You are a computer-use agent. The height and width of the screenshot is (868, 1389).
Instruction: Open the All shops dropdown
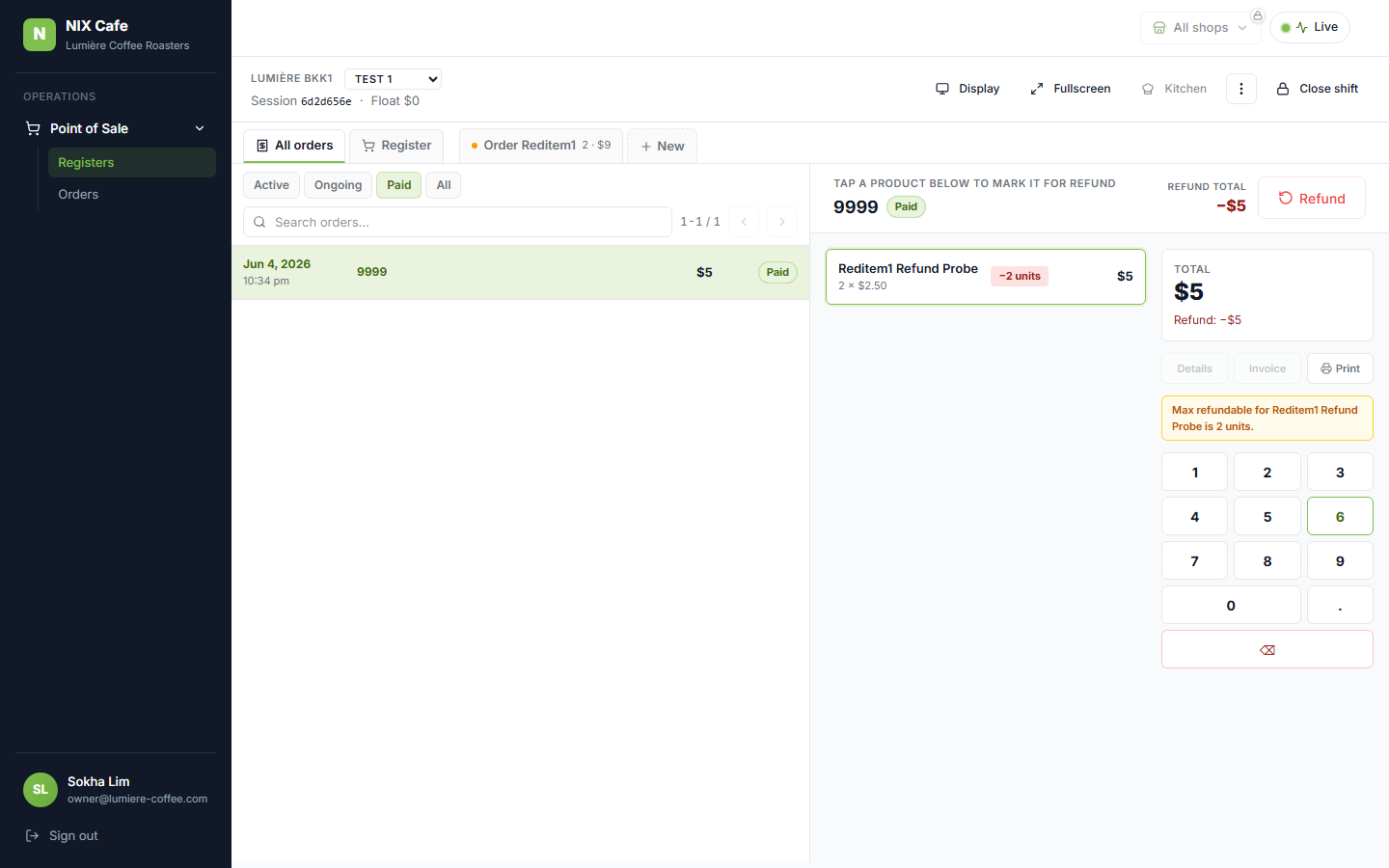tap(1200, 27)
